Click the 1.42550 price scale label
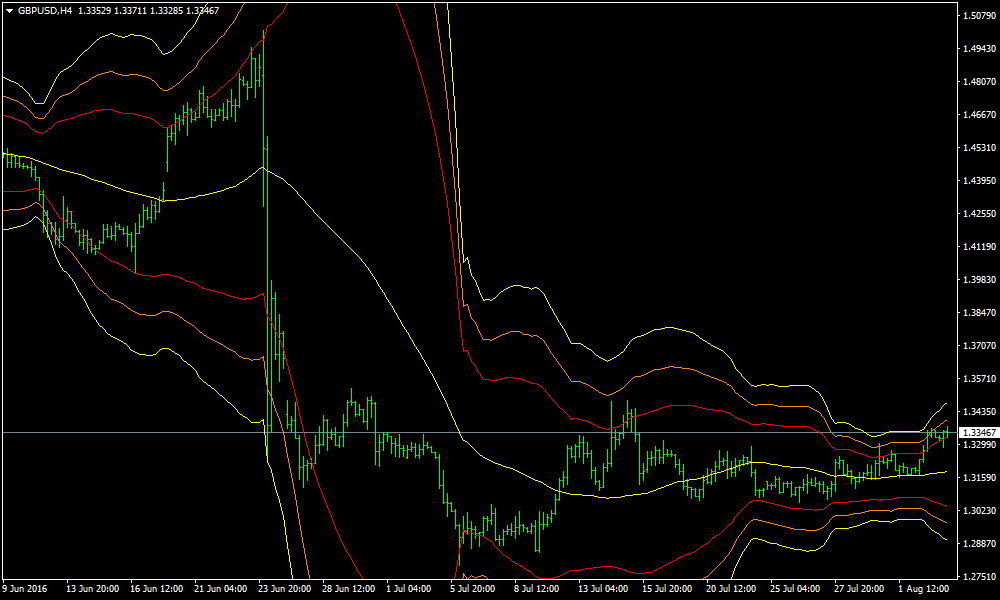 (x=978, y=214)
